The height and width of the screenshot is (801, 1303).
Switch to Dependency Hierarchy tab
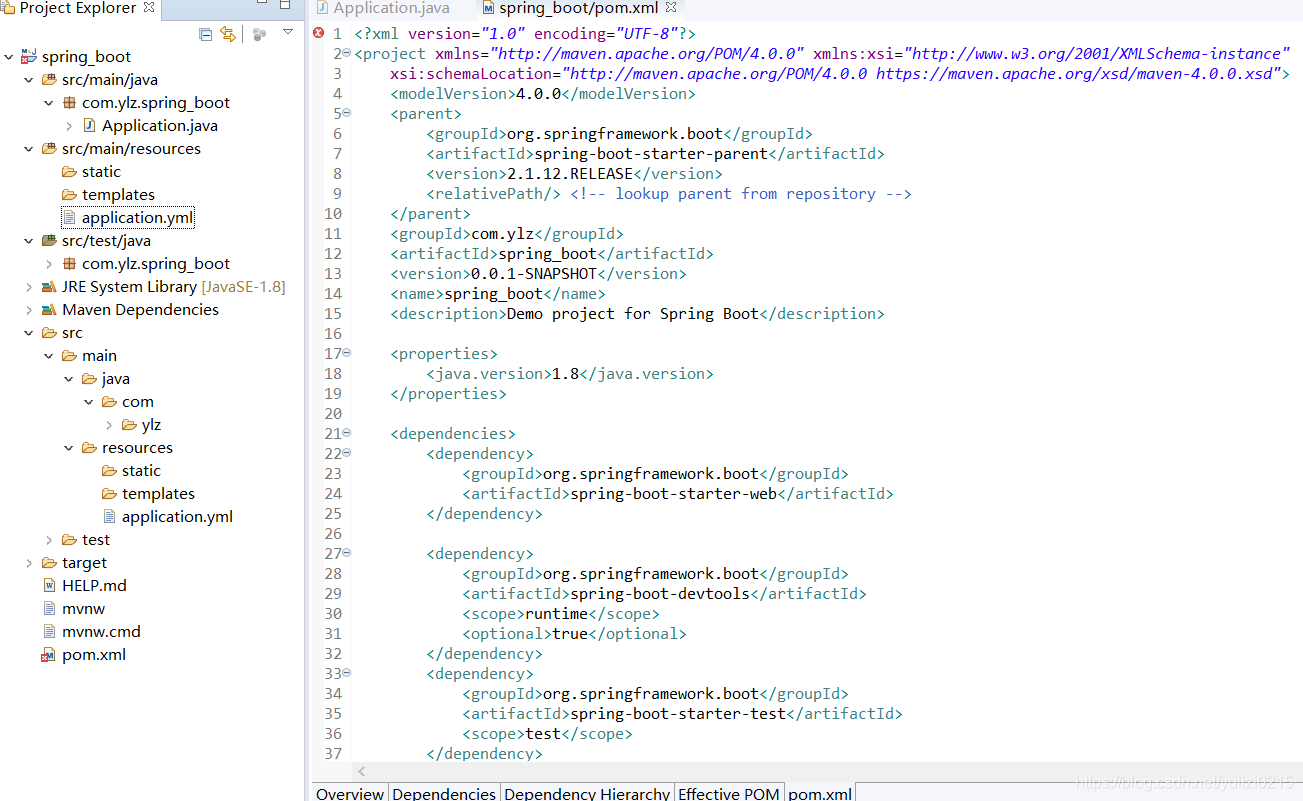pos(587,793)
